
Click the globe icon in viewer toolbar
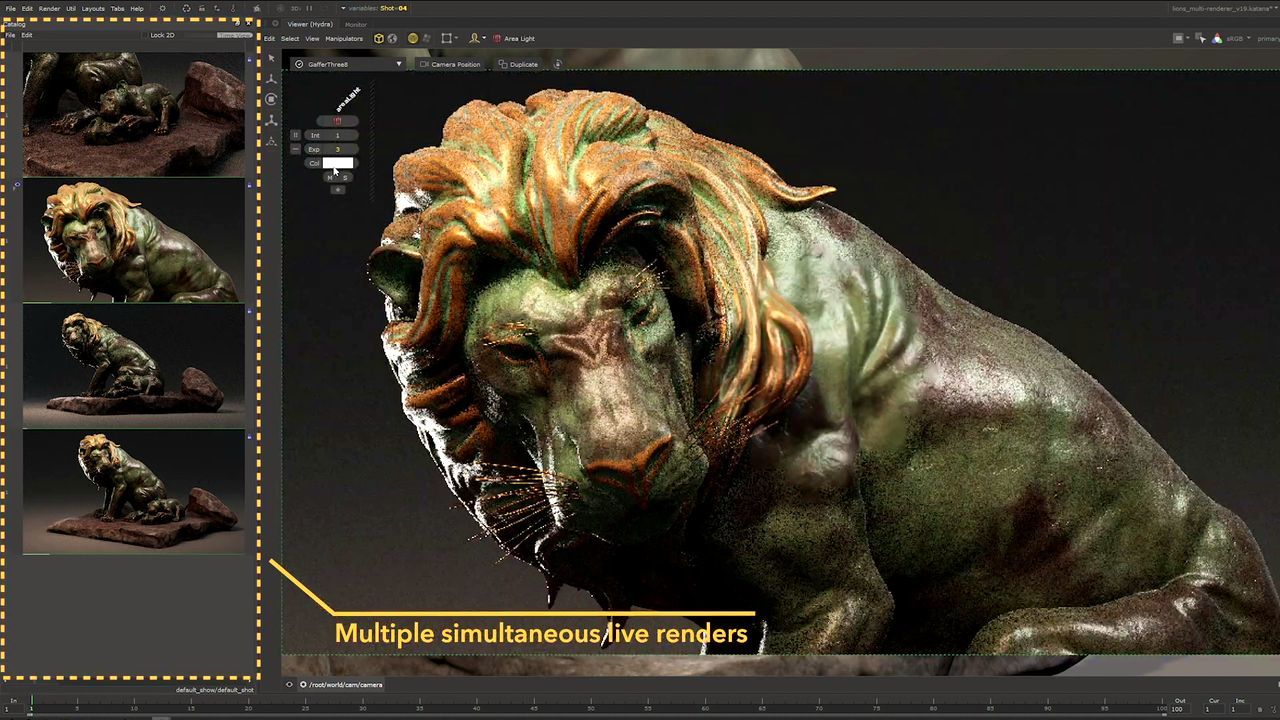pyautogui.click(x=392, y=39)
